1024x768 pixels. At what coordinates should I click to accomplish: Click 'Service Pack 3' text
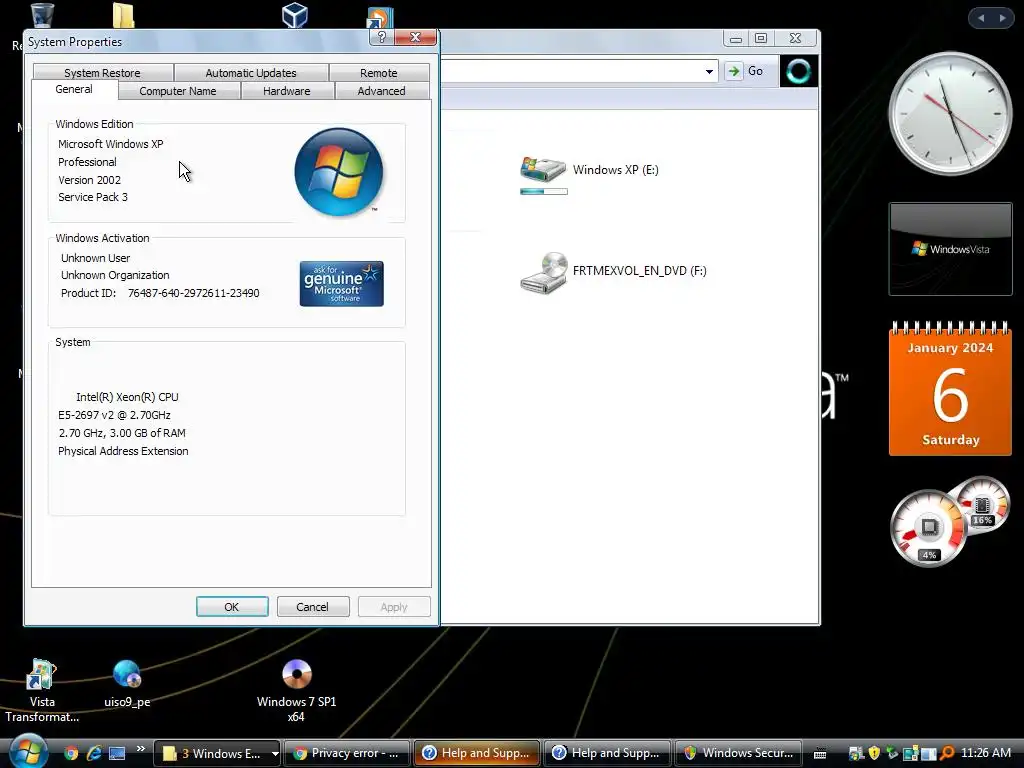(93, 197)
